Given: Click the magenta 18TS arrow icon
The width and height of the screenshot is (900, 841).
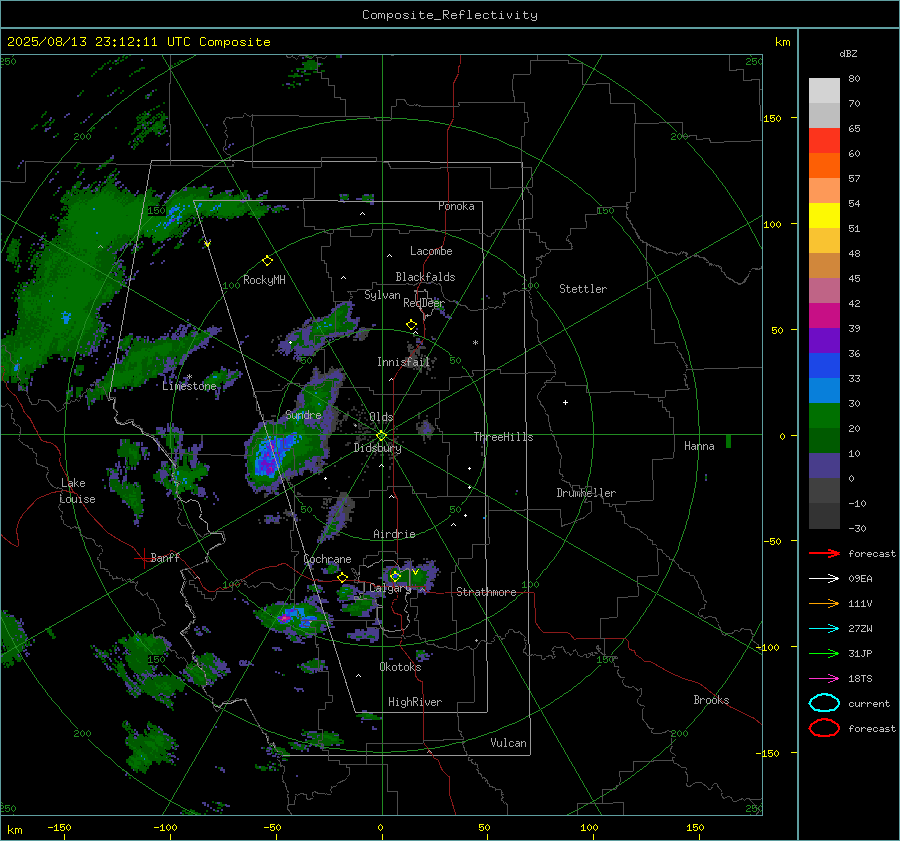Looking at the screenshot, I should [x=824, y=679].
